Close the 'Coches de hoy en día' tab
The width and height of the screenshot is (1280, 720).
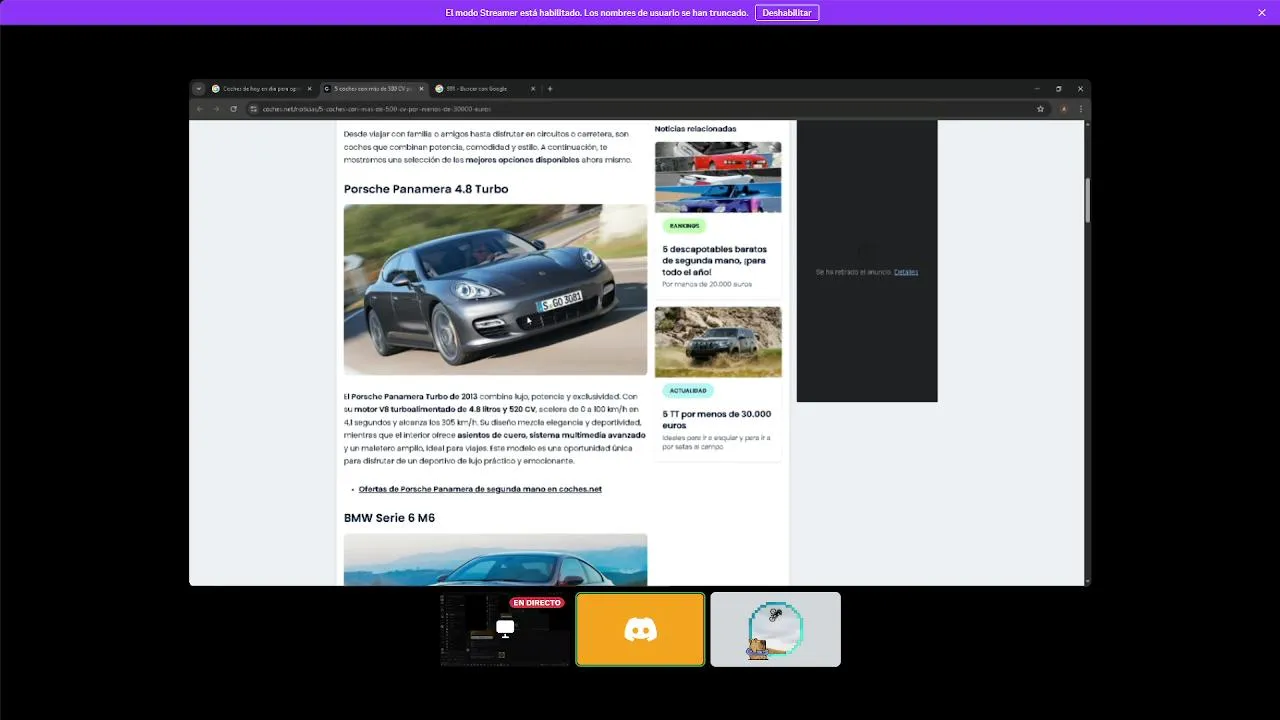click(309, 89)
